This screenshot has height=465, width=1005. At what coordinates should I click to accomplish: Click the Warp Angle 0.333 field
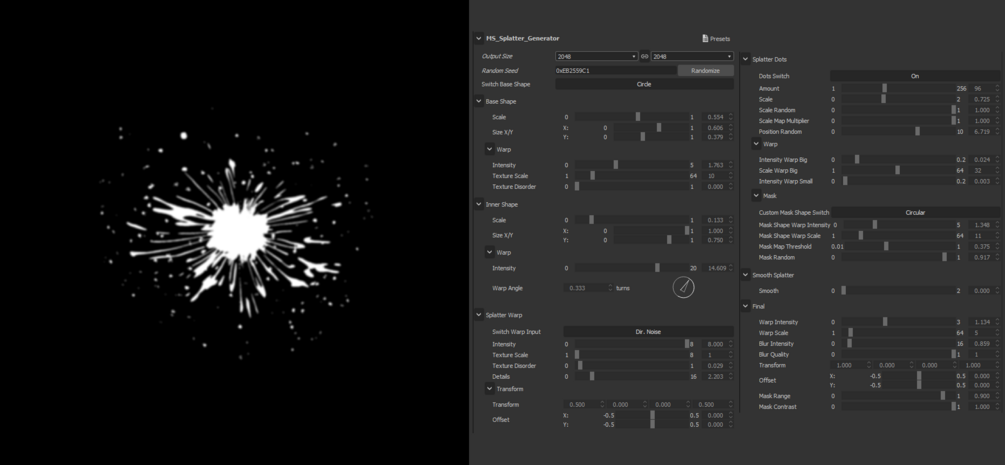click(585, 288)
